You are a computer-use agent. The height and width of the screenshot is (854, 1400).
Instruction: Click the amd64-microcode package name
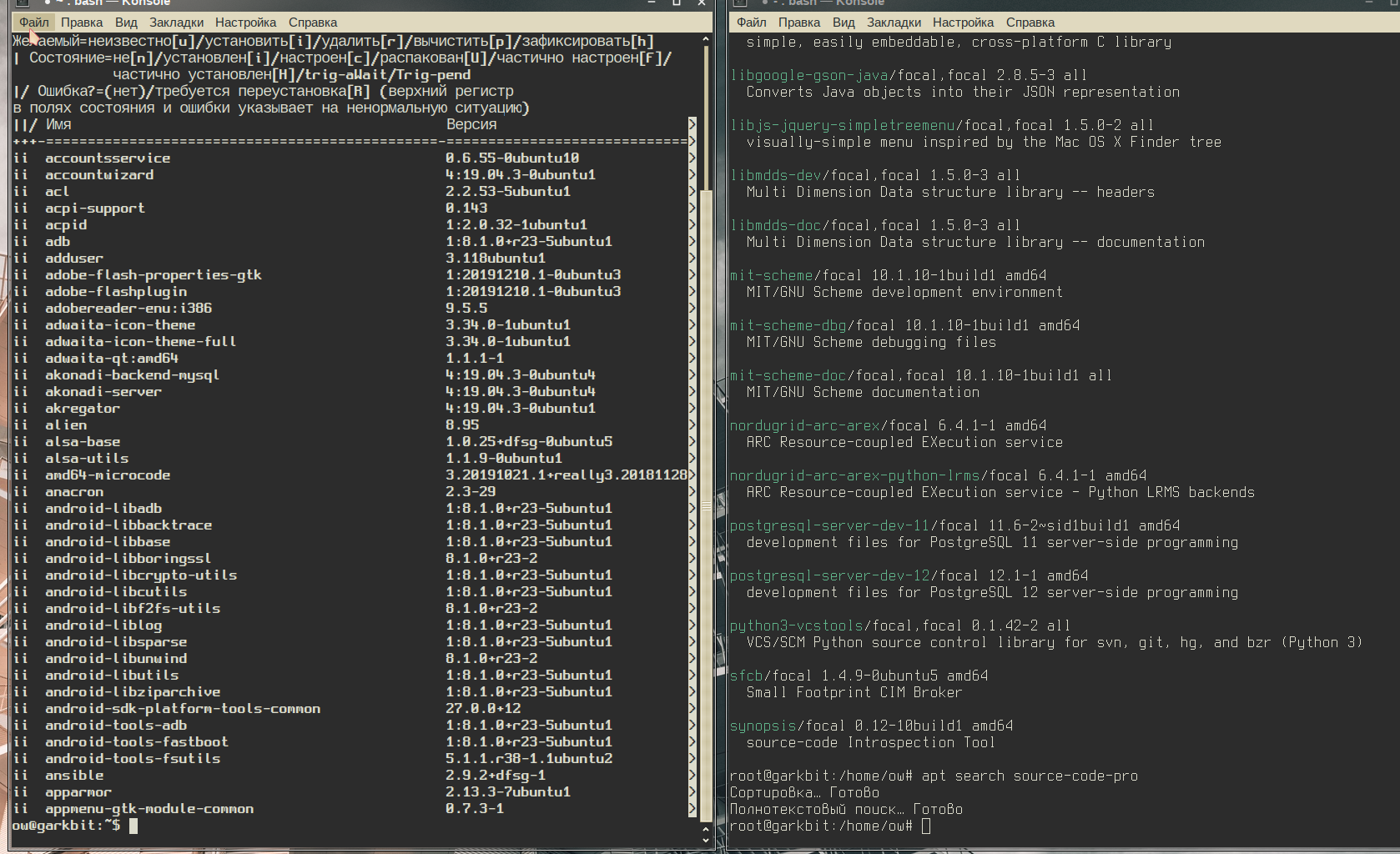pos(108,475)
